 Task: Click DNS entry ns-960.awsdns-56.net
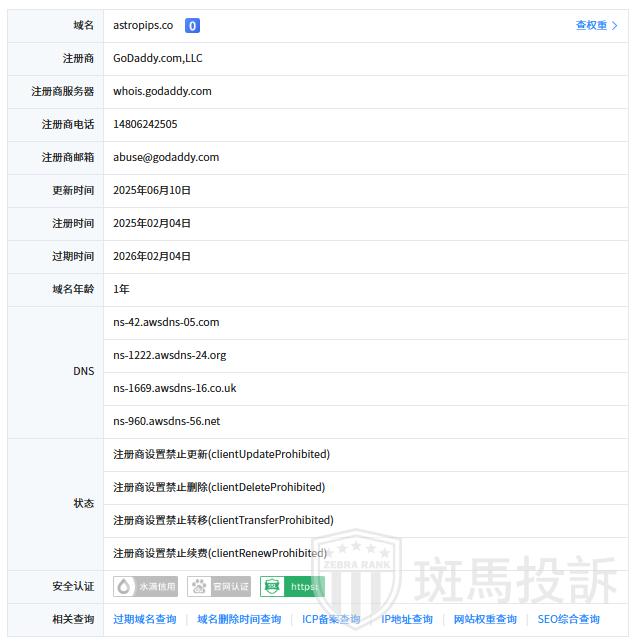click(x=167, y=421)
